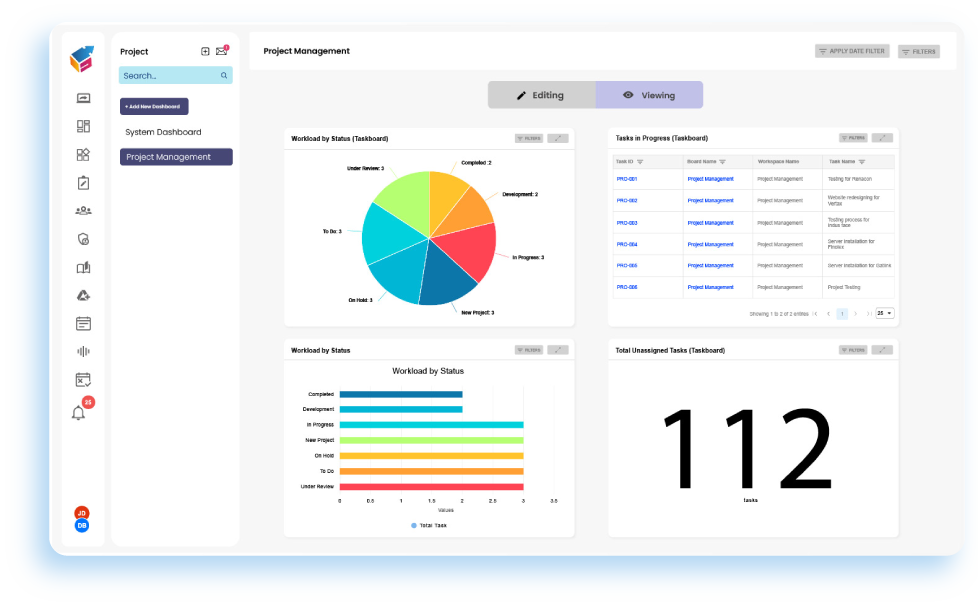The height and width of the screenshot is (611, 978).
Task: Open notifications via the bell icon
Action: click(x=80, y=412)
